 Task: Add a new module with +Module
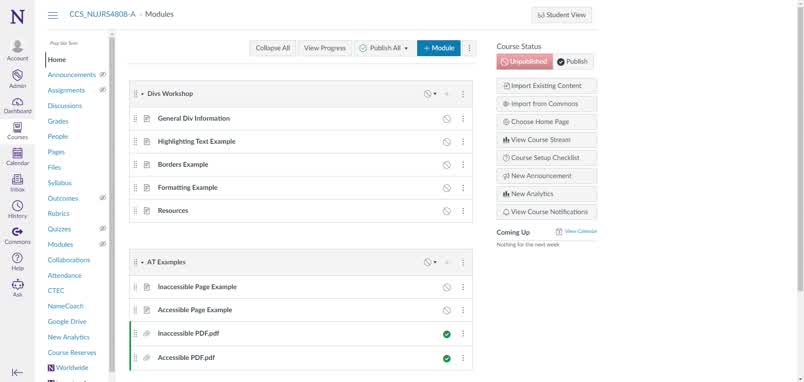439,48
